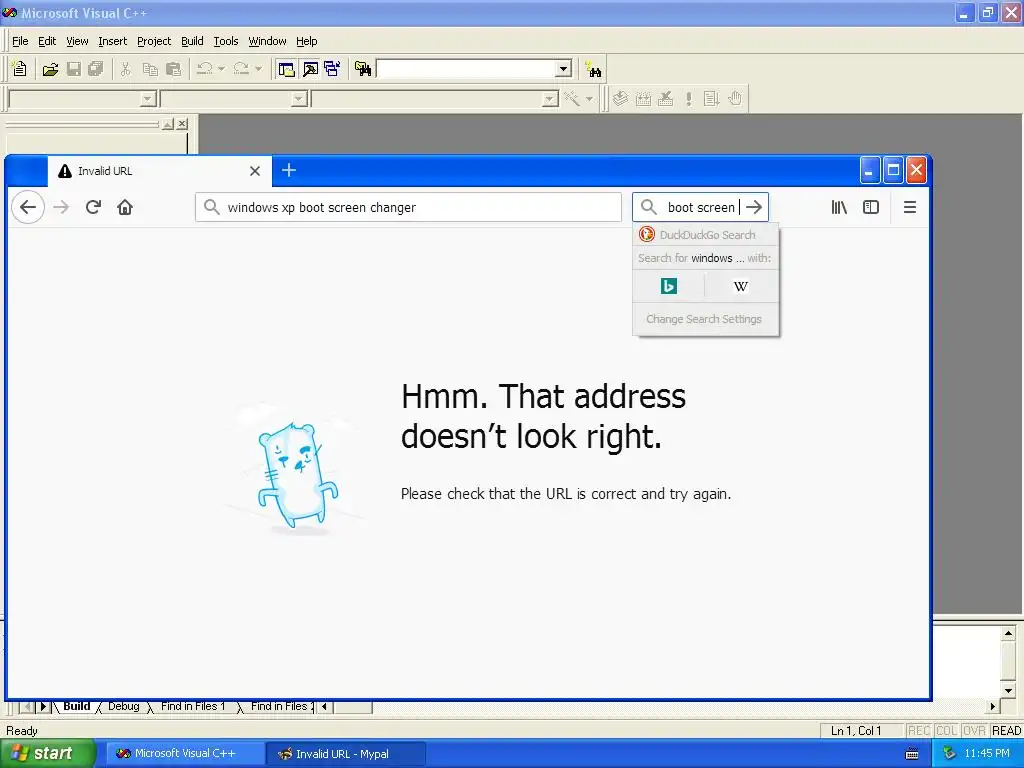Image resolution: width=1024 pixels, height=768 pixels.
Task: Close the Visual C++ workspace pane
Action: tap(182, 123)
